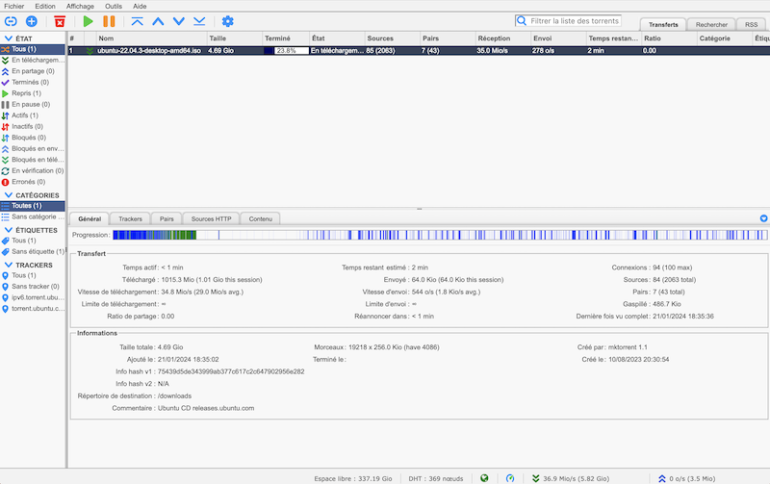This screenshot has height=484, width=770.
Task: Move torrent down in queue
Action: point(179,21)
